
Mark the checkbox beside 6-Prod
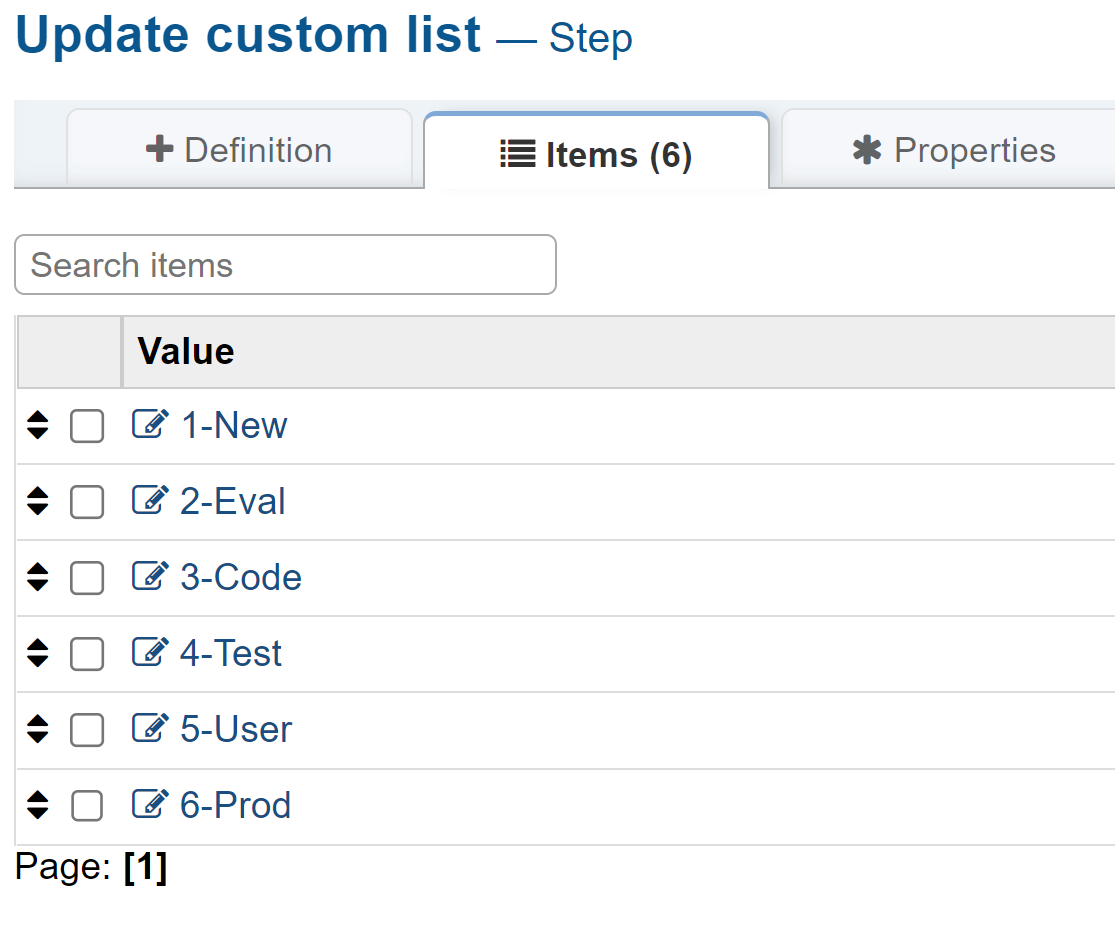point(87,807)
